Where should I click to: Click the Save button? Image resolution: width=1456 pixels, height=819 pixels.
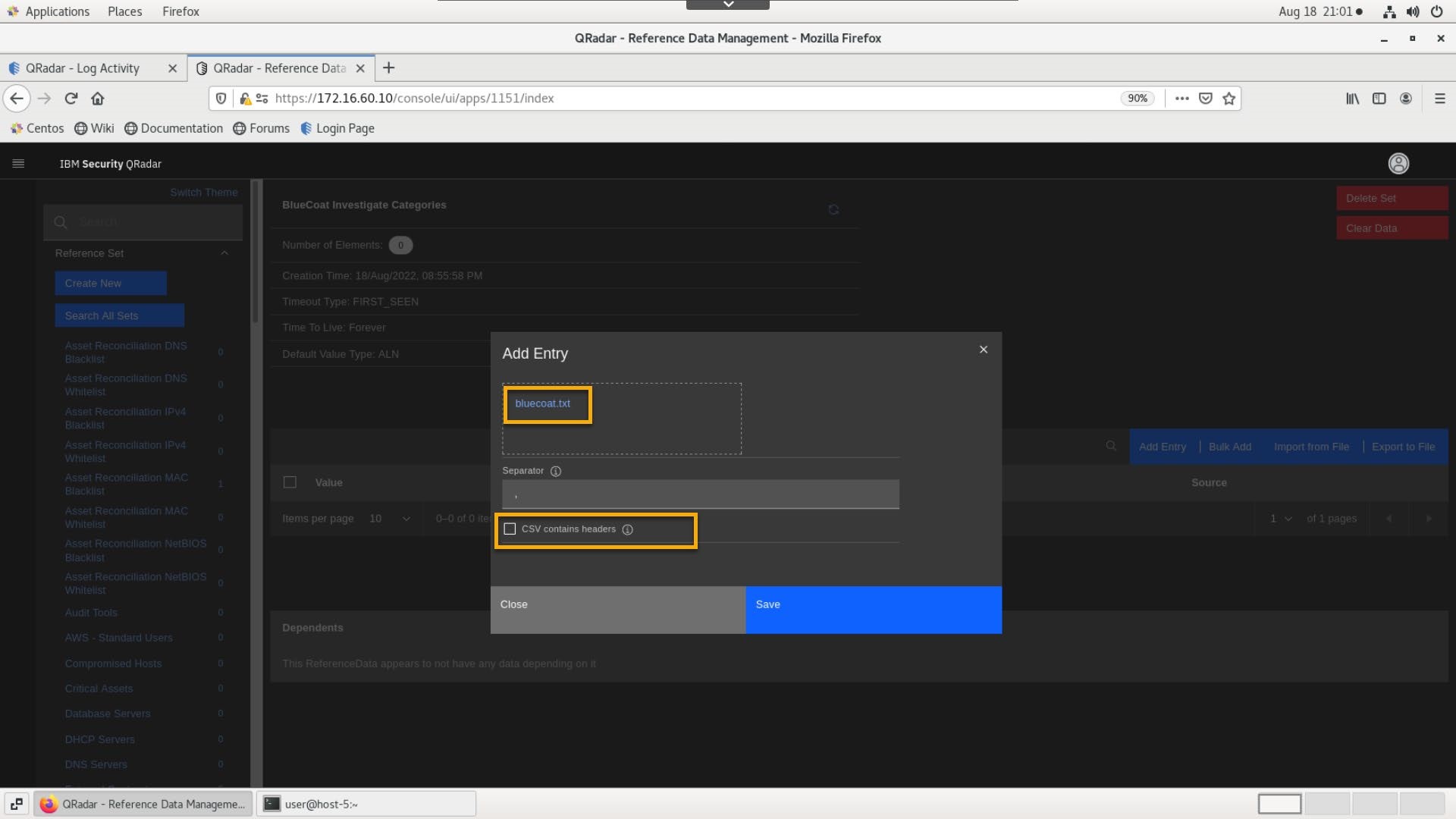873,610
